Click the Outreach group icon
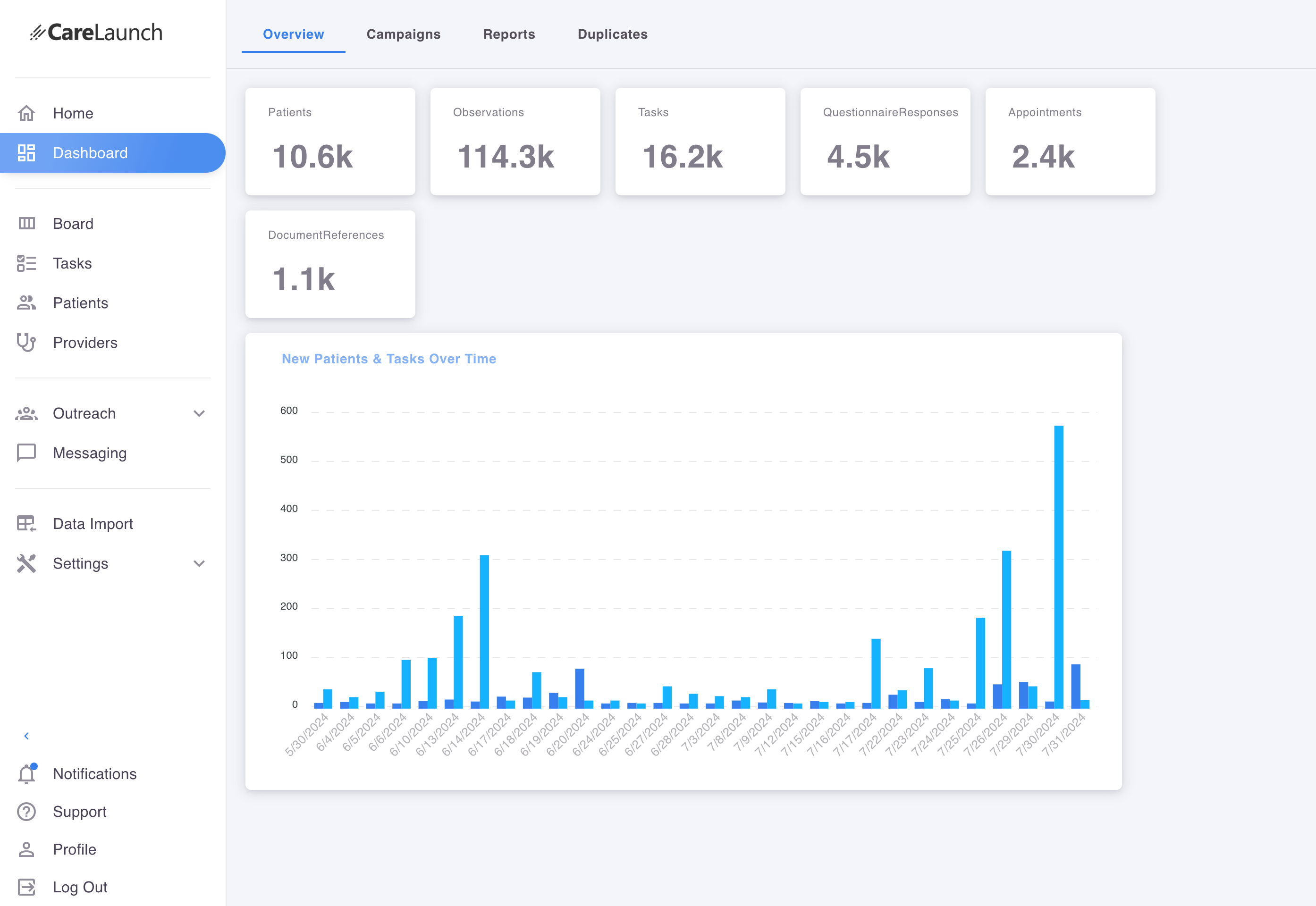The width and height of the screenshot is (1316, 906). click(x=26, y=413)
